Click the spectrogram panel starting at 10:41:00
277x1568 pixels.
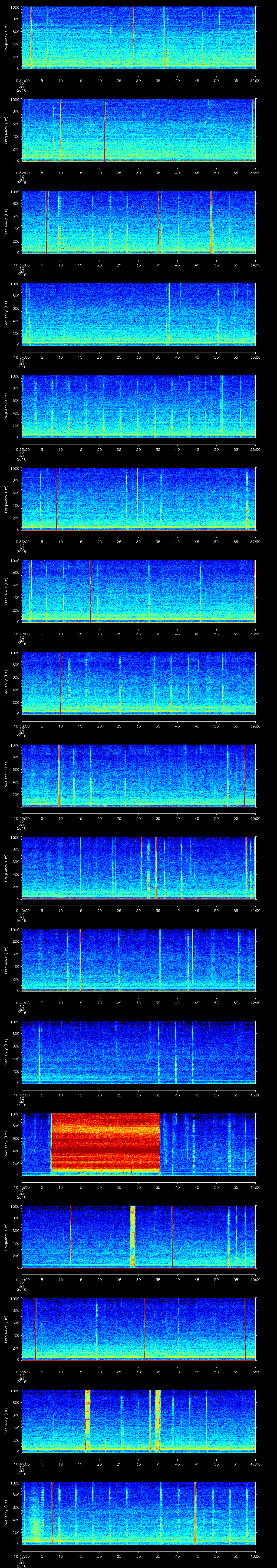click(138, 960)
